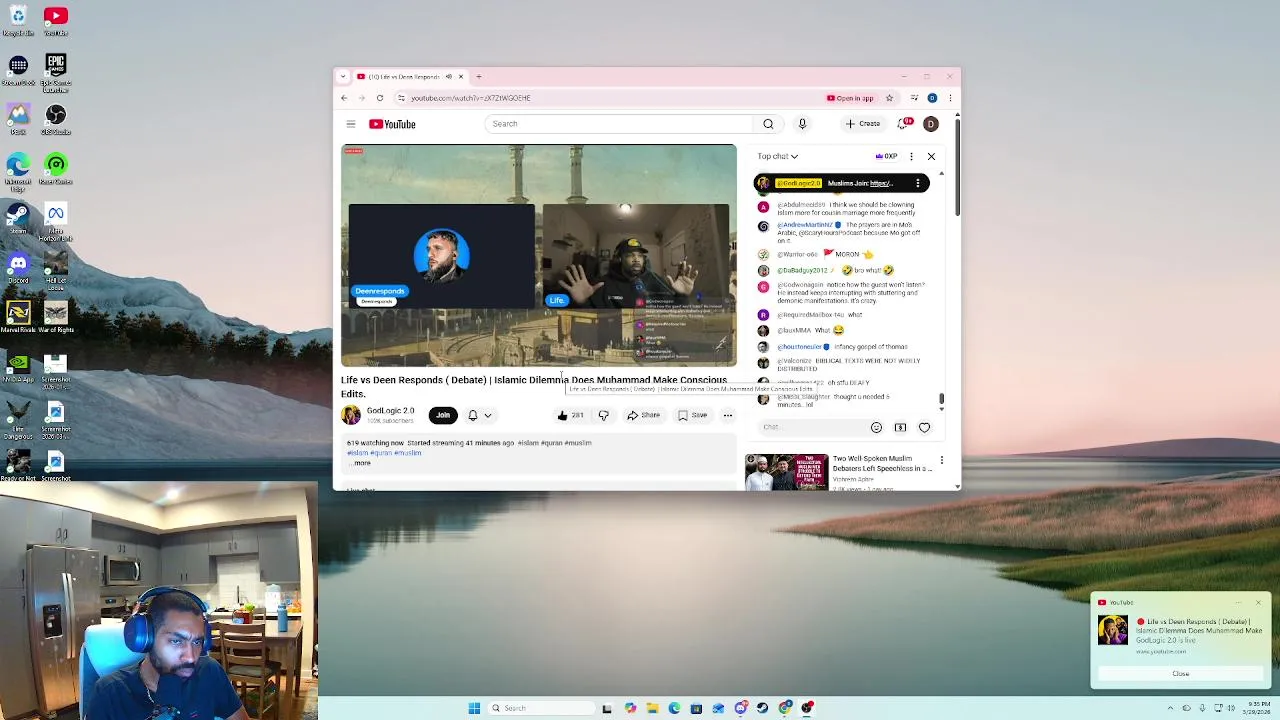Click the Join channel button
Image resolution: width=1280 pixels, height=720 pixels.
point(443,415)
